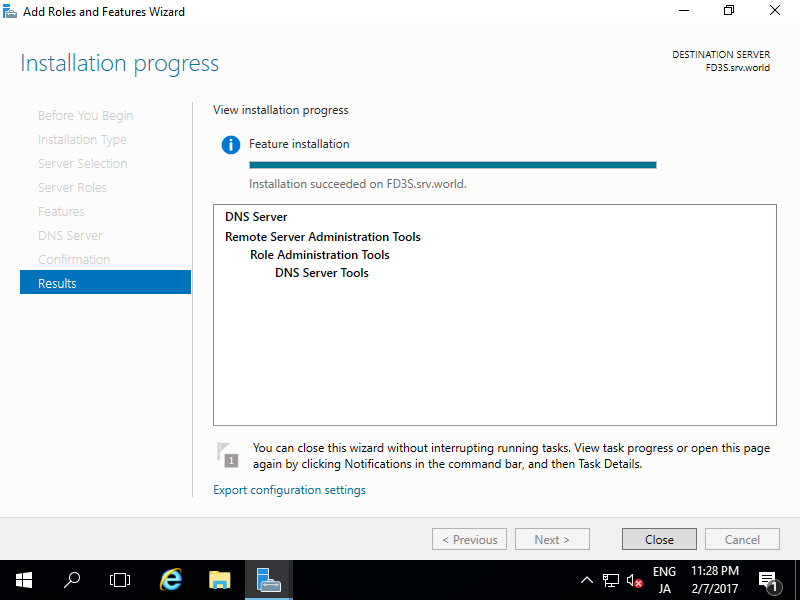Click the Export configuration settings link

point(288,489)
